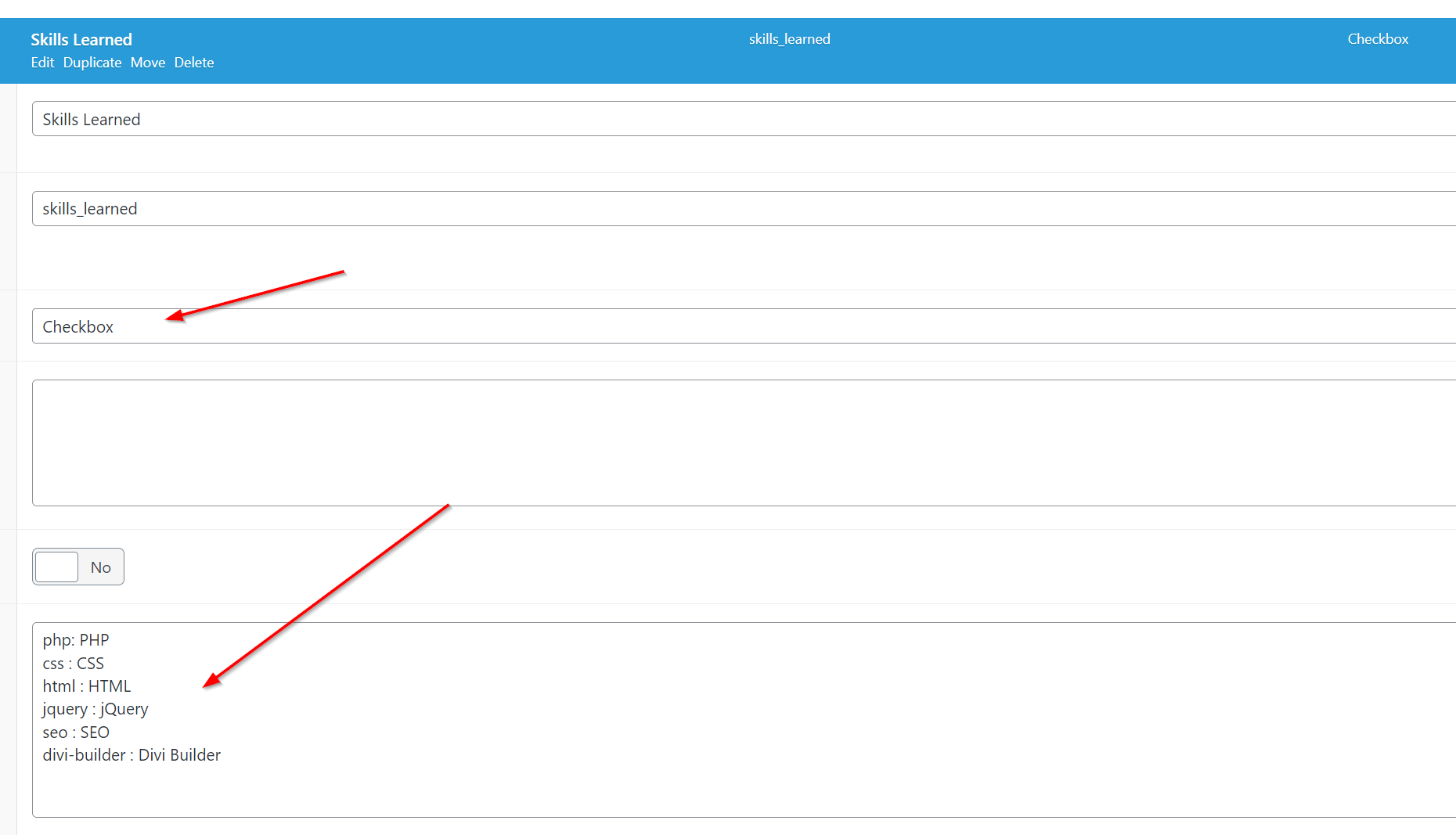This screenshot has width=1456, height=835.
Task: Click skills_learned name in blue header
Action: 789,39
